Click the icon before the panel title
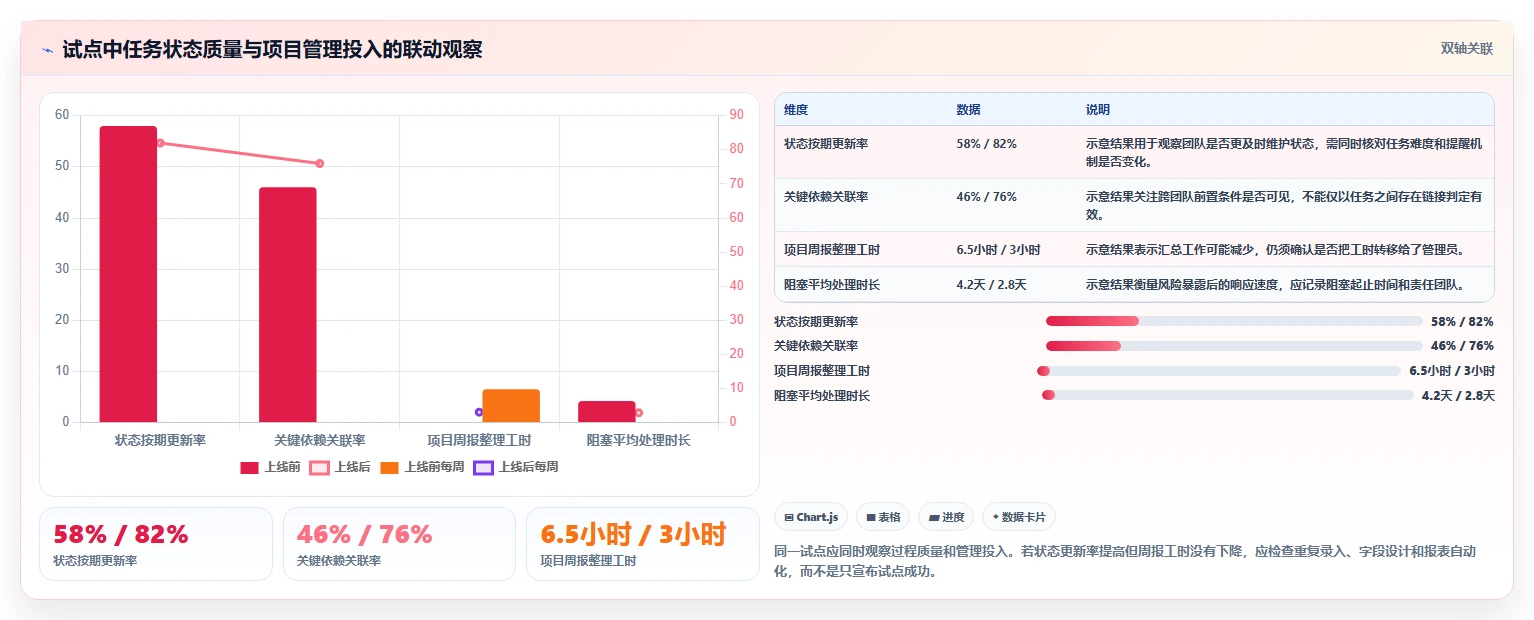 (x=47, y=50)
